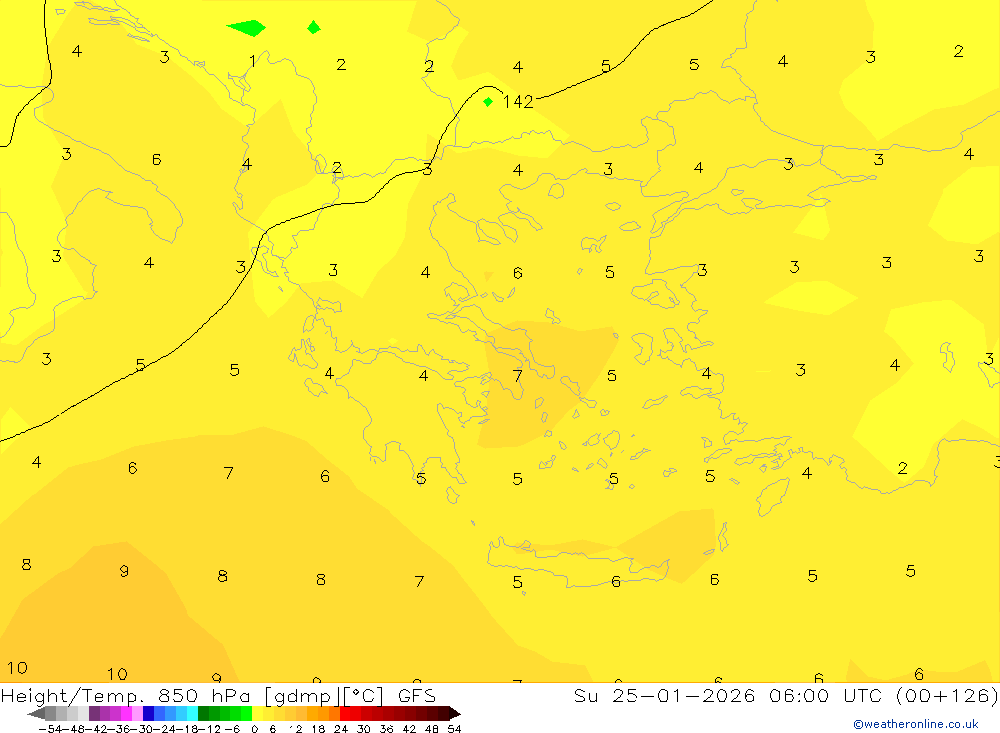Click the [gdmp] unit label
Viewport: 1000px width, 733px height.
point(301,696)
